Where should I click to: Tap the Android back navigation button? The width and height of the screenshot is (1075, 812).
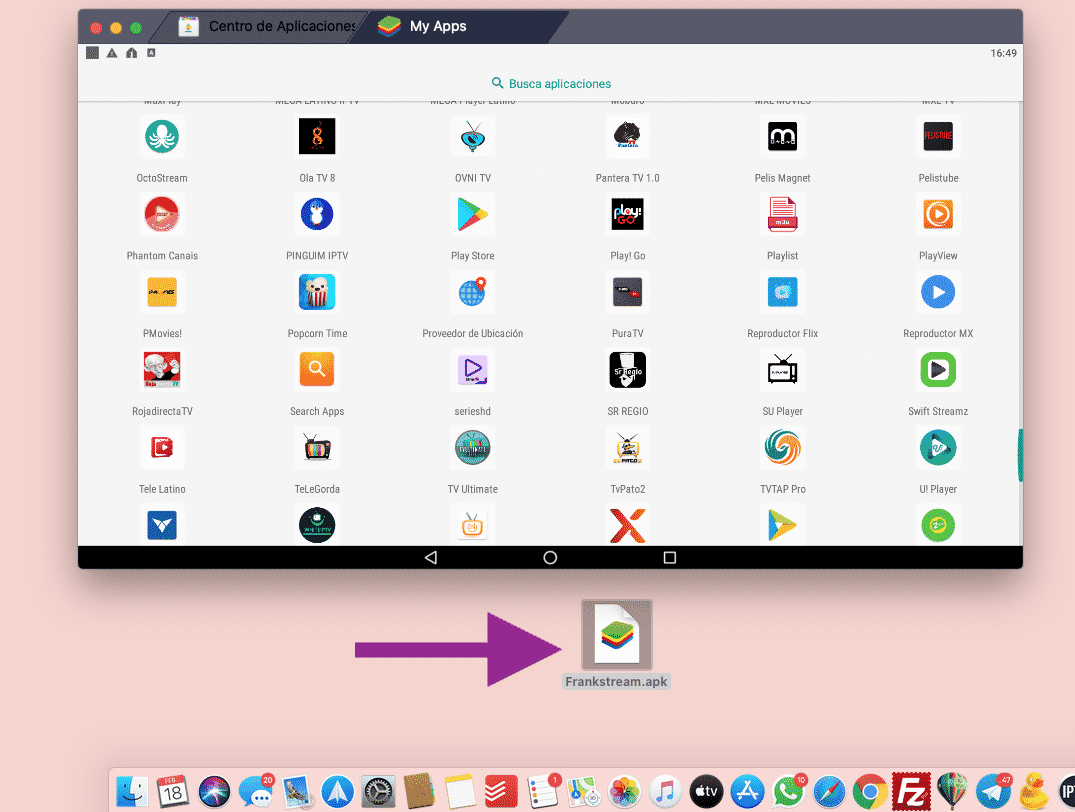click(431, 558)
